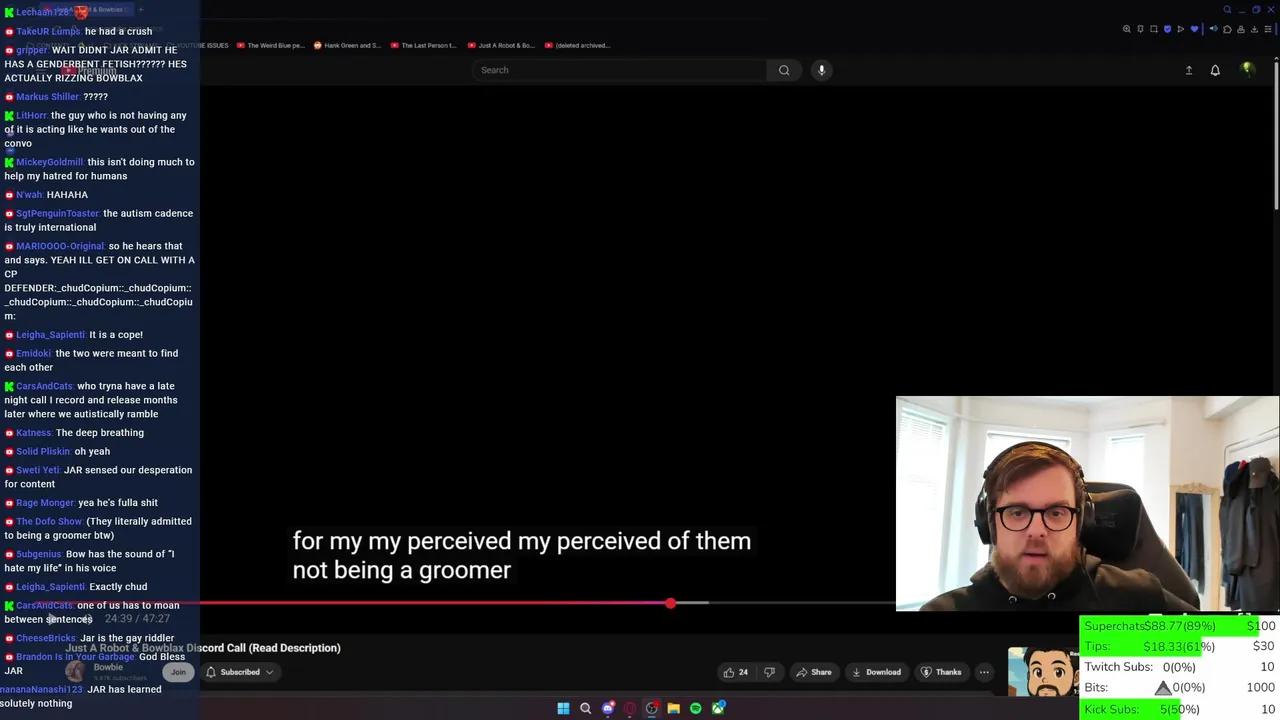Open the YouTube create/upload icon
Viewport: 1280px width, 720px height.
(1189, 70)
